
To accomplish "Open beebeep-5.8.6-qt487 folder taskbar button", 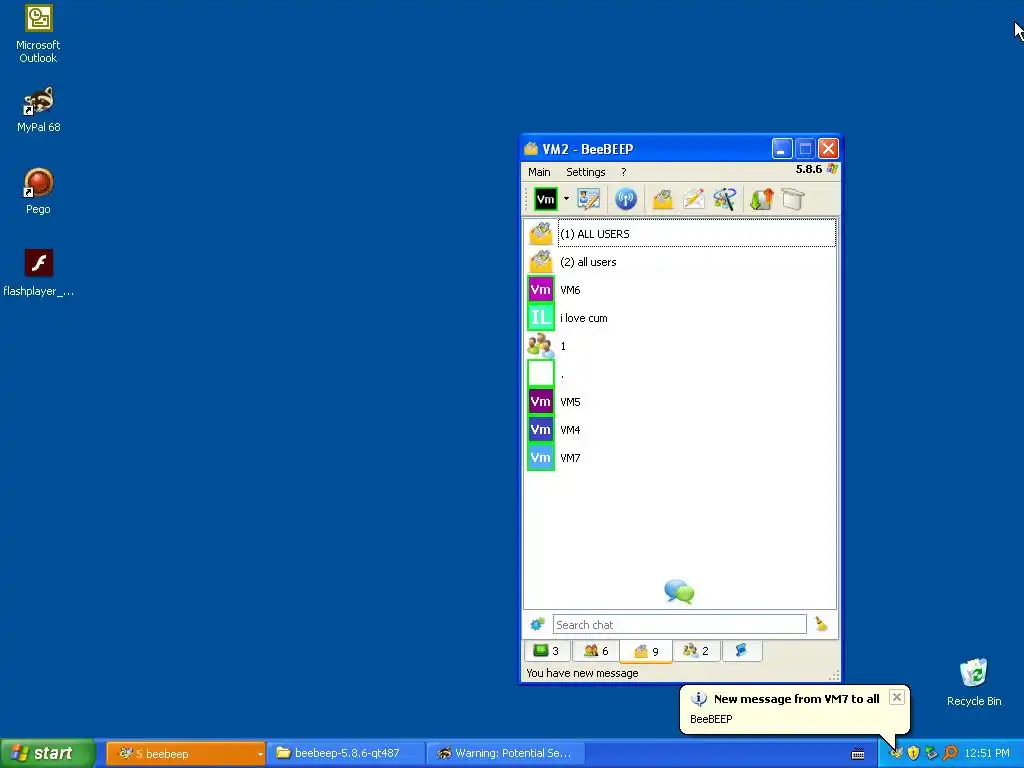I will point(346,753).
